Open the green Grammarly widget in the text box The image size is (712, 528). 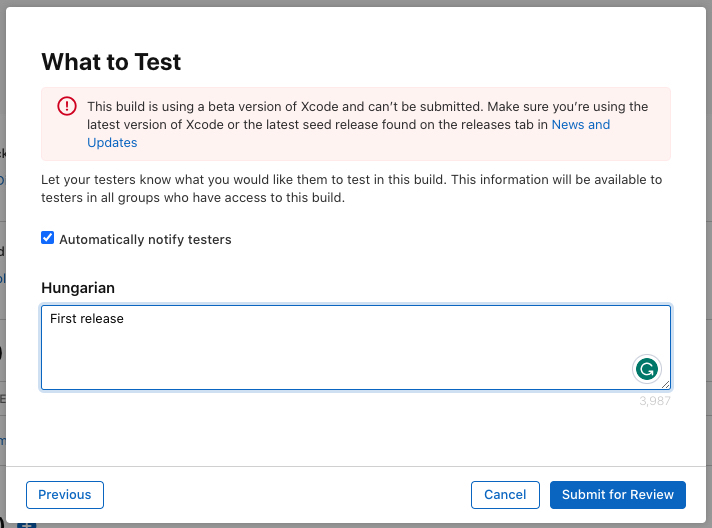click(x=647, y=369)
